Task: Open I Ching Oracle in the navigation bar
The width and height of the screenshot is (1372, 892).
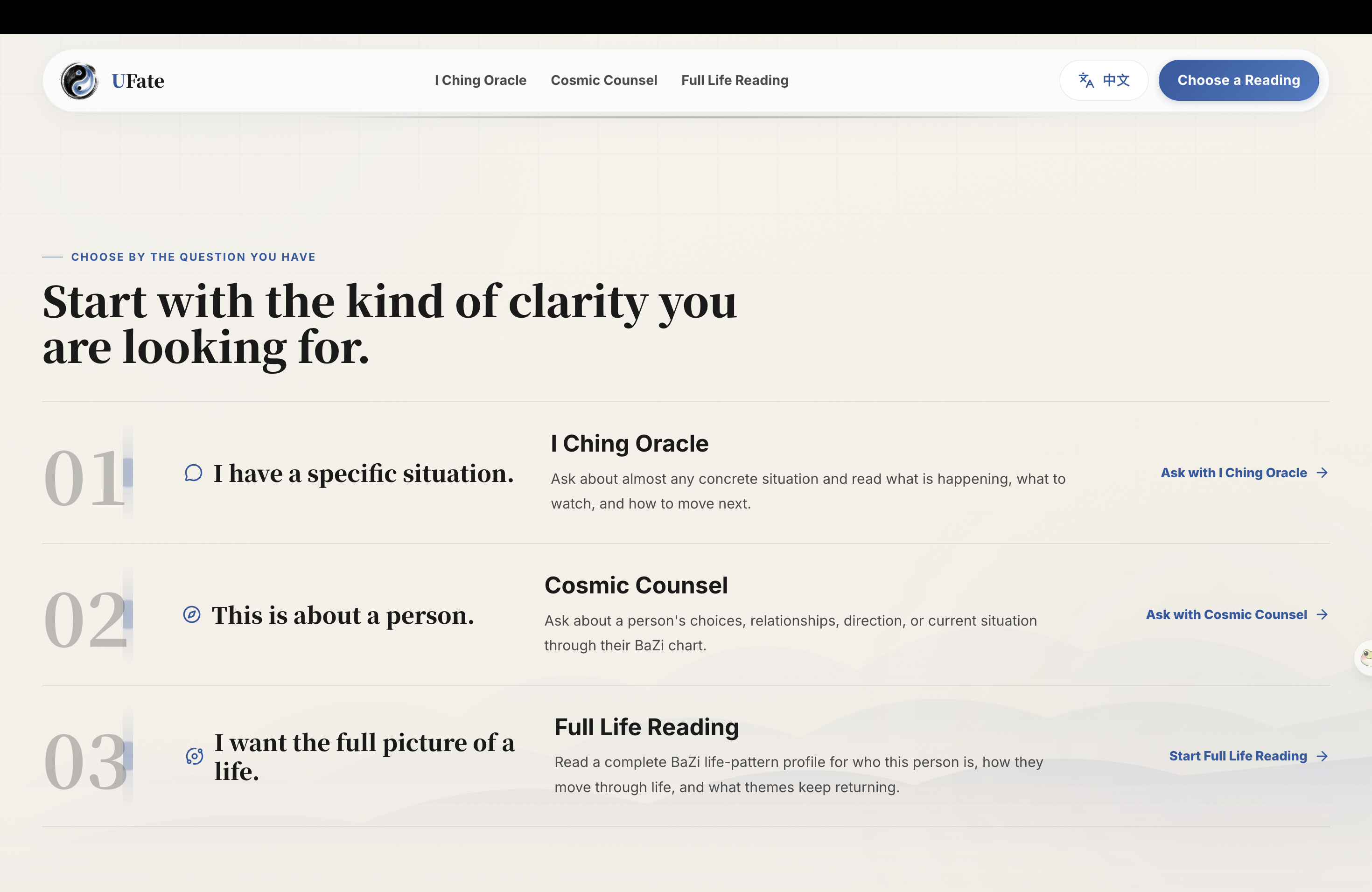Action: [x=480, y=80]
